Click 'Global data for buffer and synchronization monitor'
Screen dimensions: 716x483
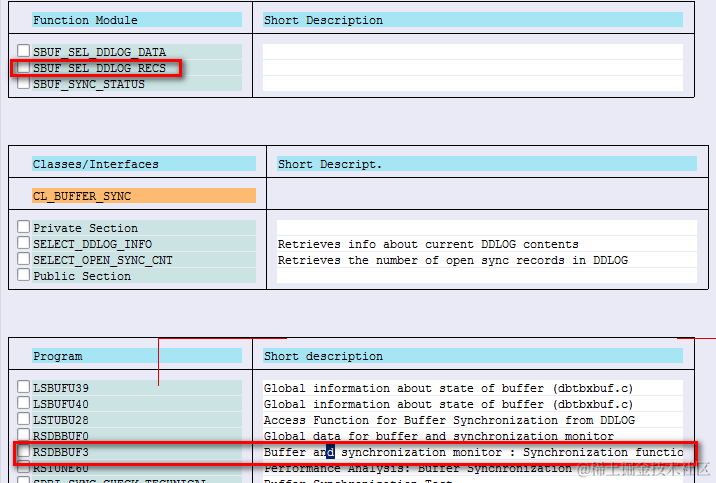439,436
